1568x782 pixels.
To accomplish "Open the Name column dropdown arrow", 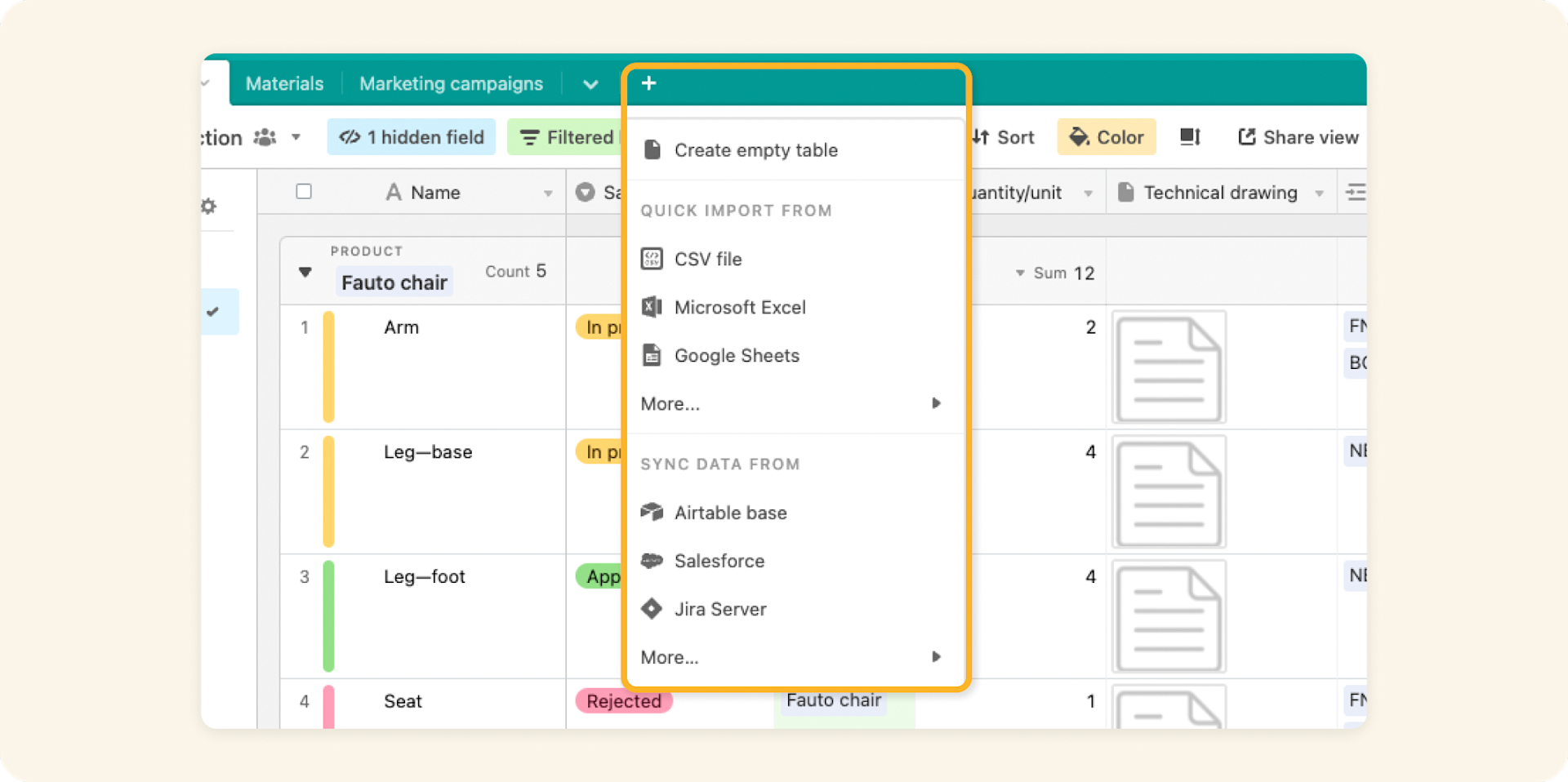I will click(546, 193).
